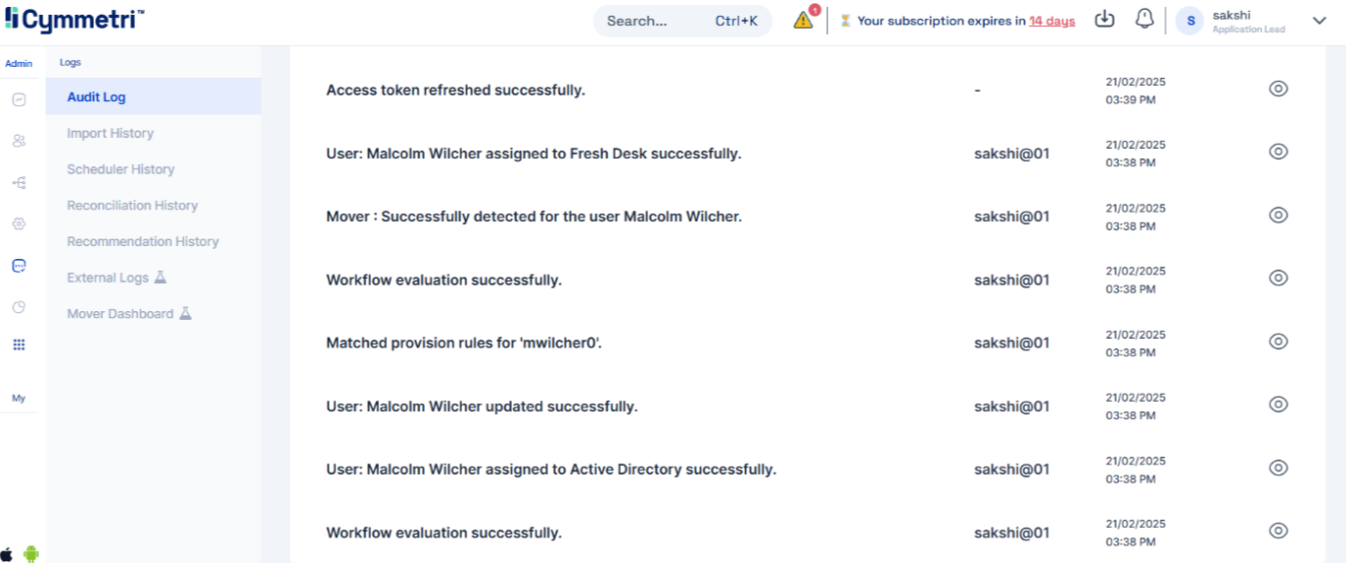
Task: Open the notifications bell
Action: tap(1144, 20)
